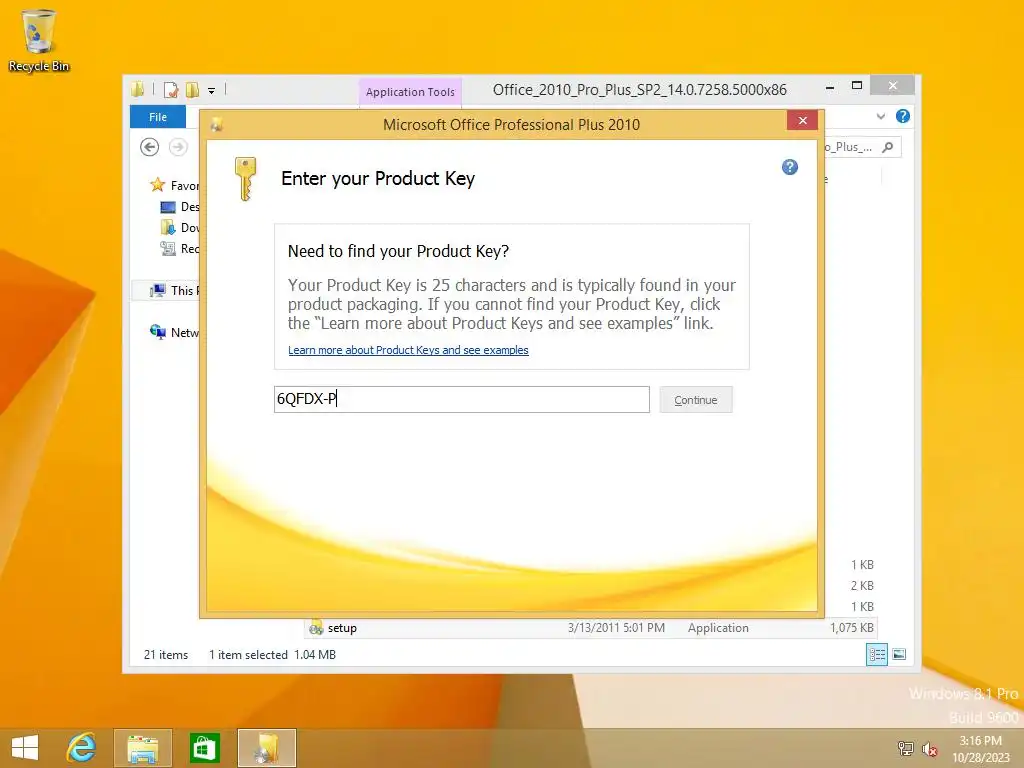This screenshot has width=1024, height=768.
Task: Click the Properties quick access icon
Action: click(x=171, y=89)
